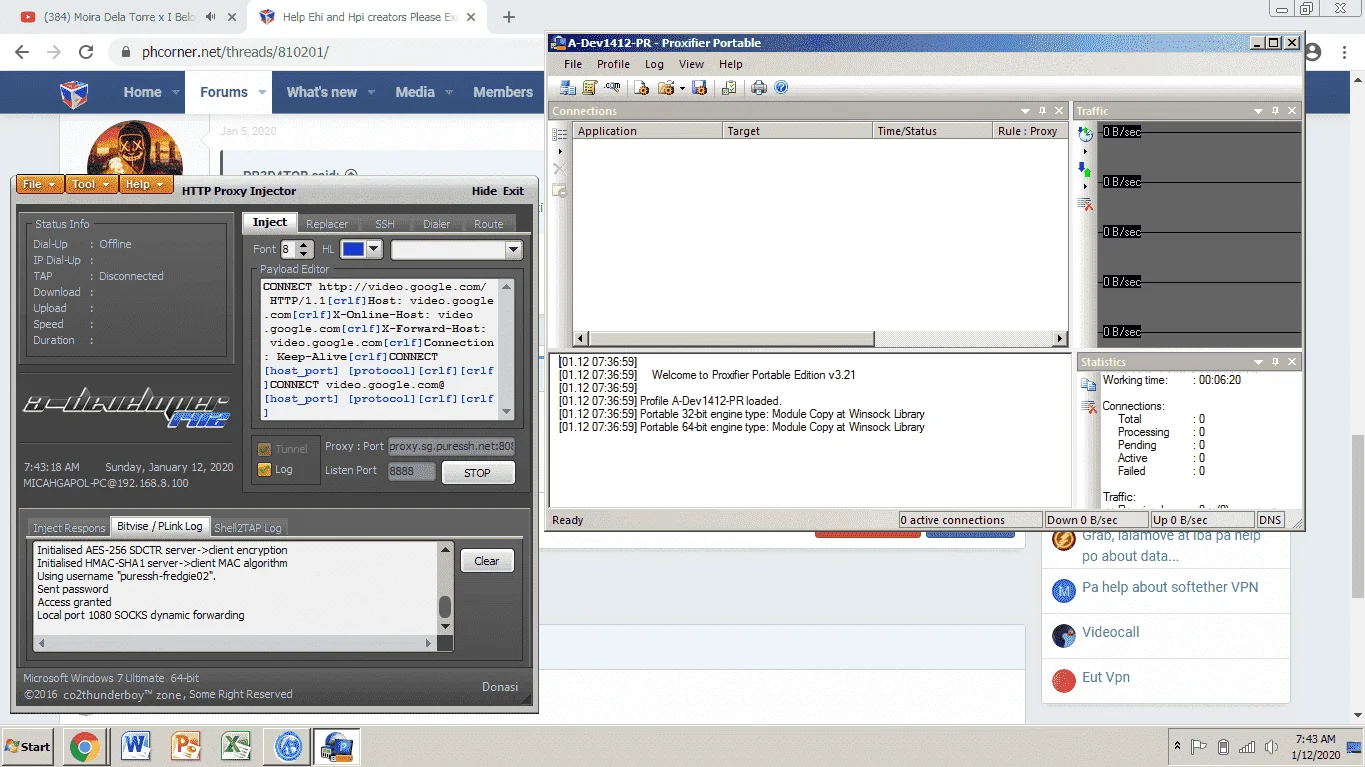Switch to the Replacer tab
The width and height of the screenshot is (1365, 767).
coord(327,224)
